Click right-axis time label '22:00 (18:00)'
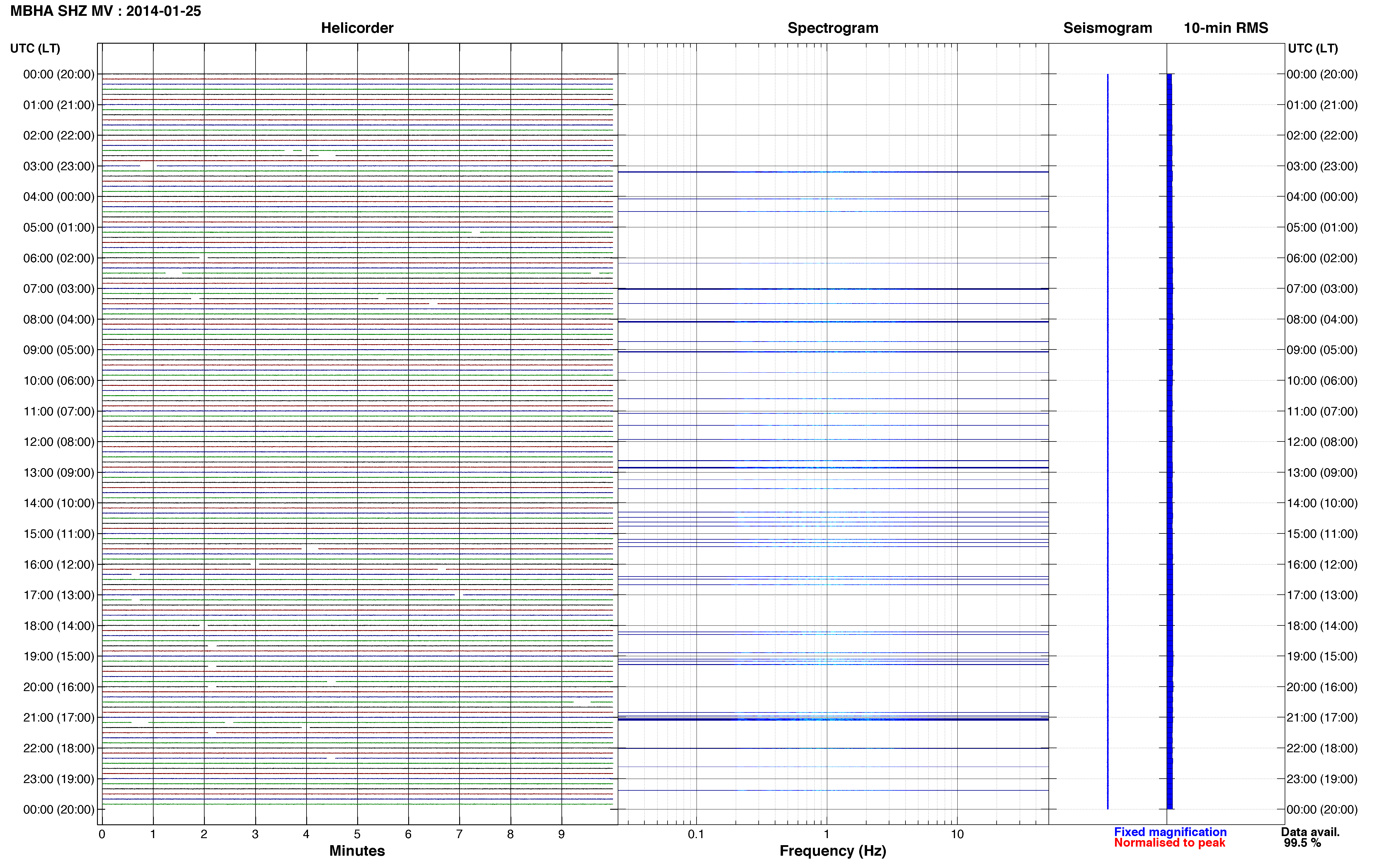The width and height of the screenshot is (1389, 868). coord(1322,748)
